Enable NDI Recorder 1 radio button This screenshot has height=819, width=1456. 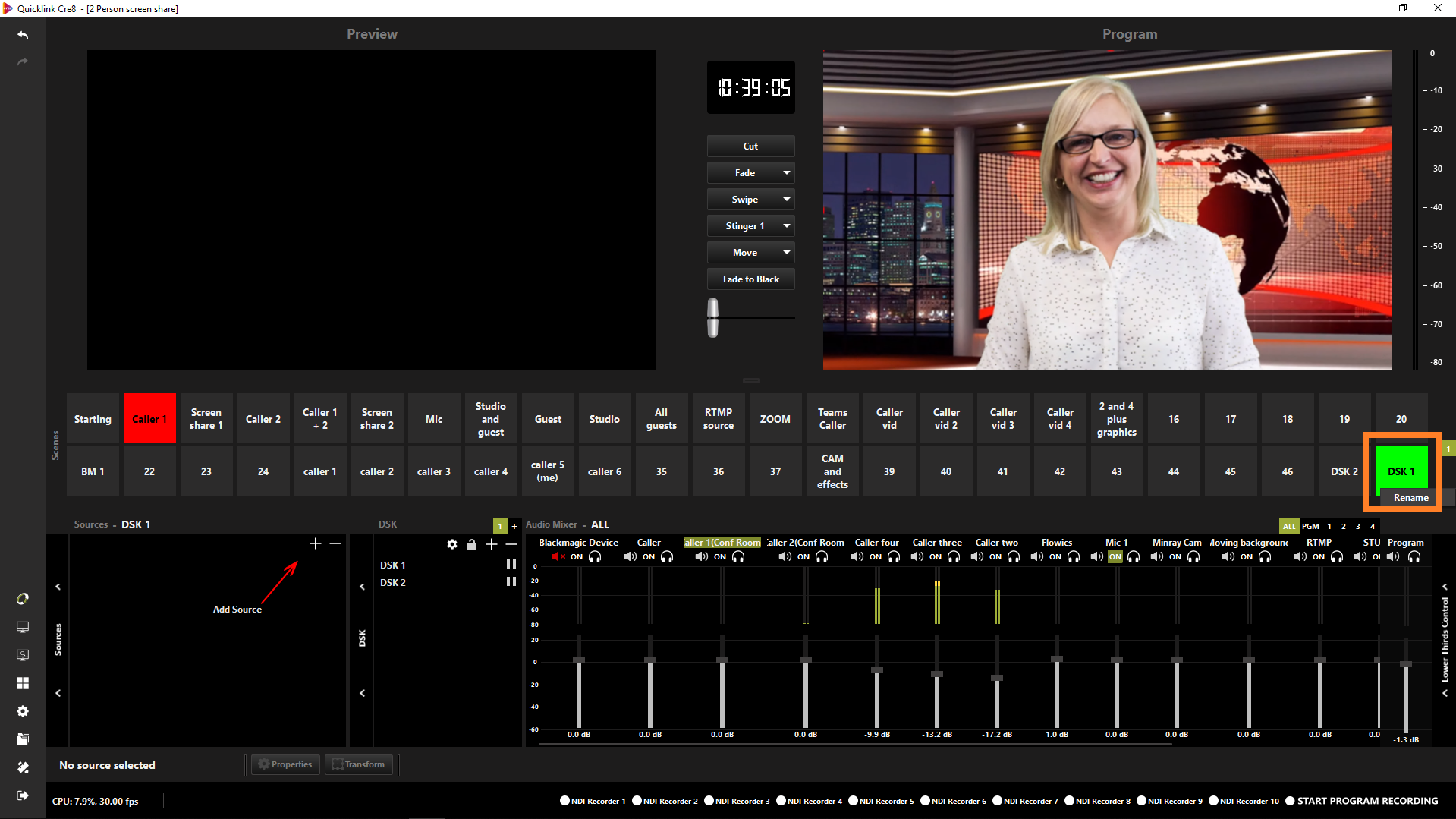[564, 801]
